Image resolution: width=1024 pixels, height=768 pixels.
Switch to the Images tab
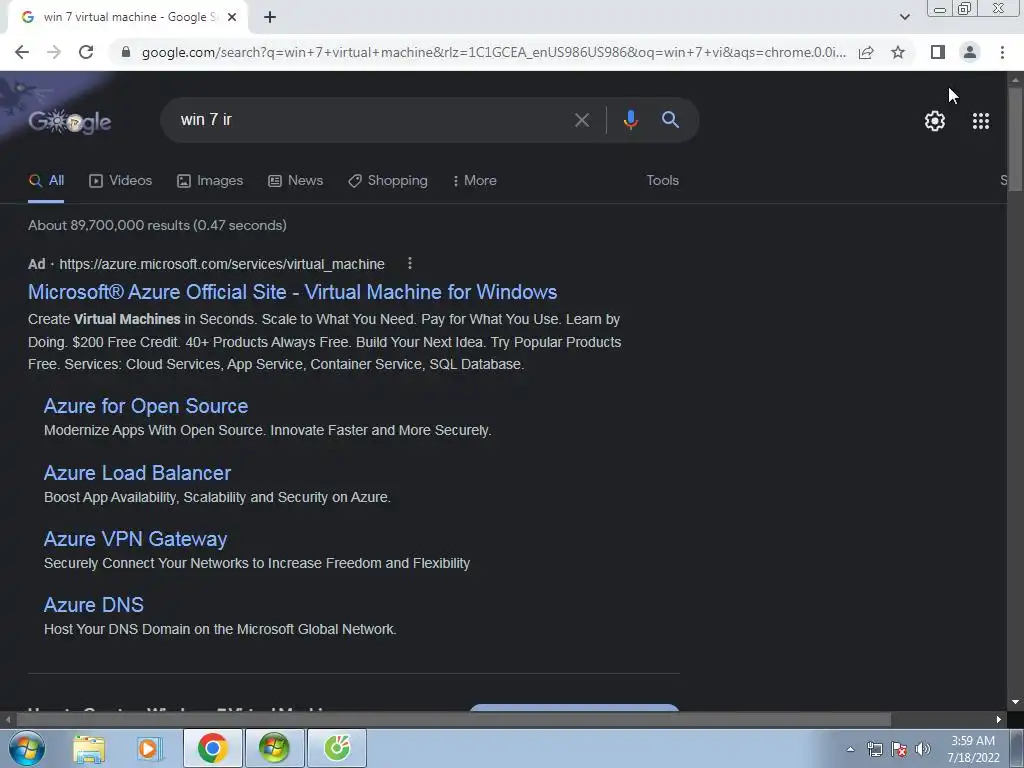[210, 181]
